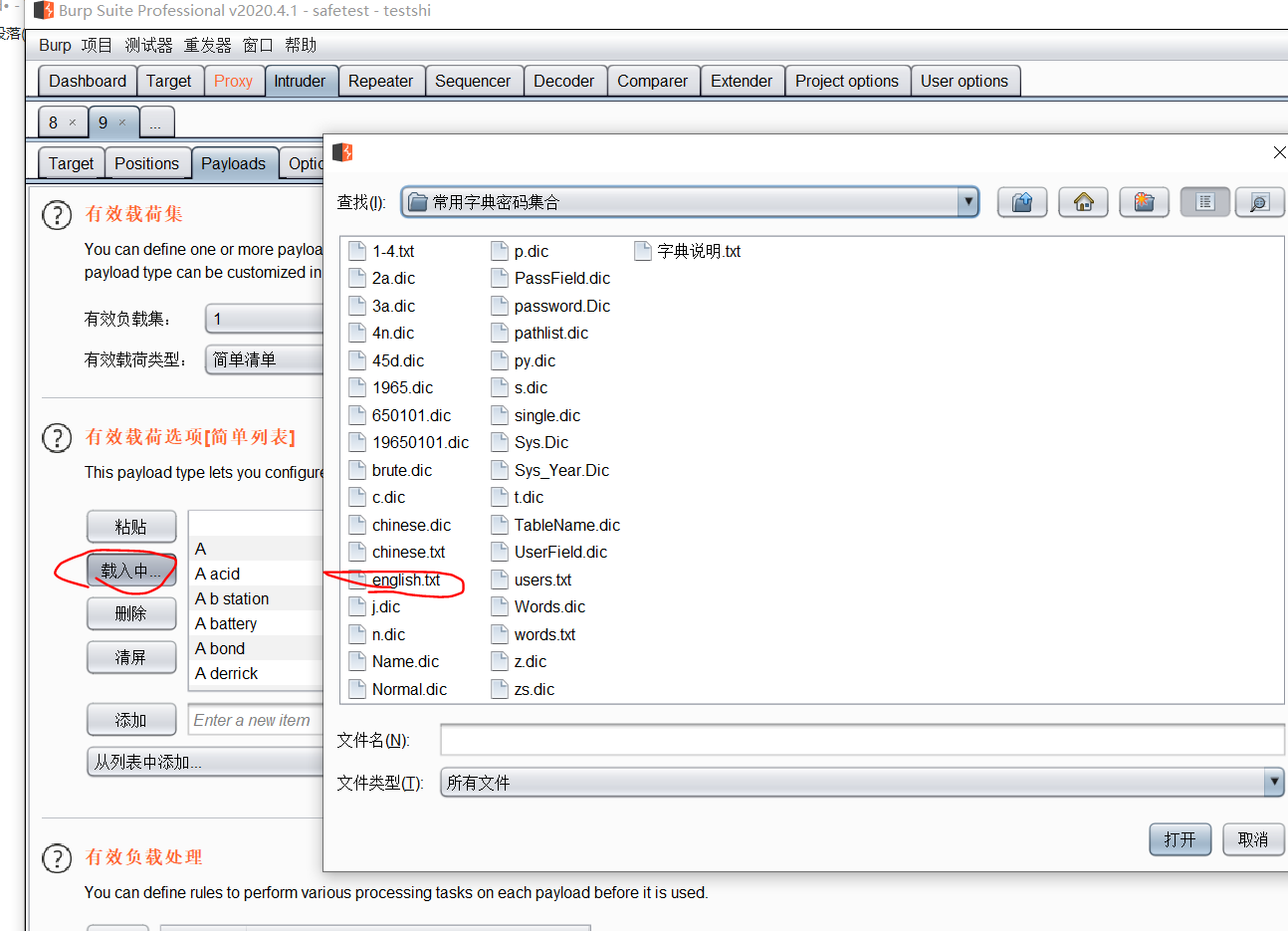Open the Project options tab
This screenshot has width=1288, height=931.
pyautogui.click(x=847, y=81)
